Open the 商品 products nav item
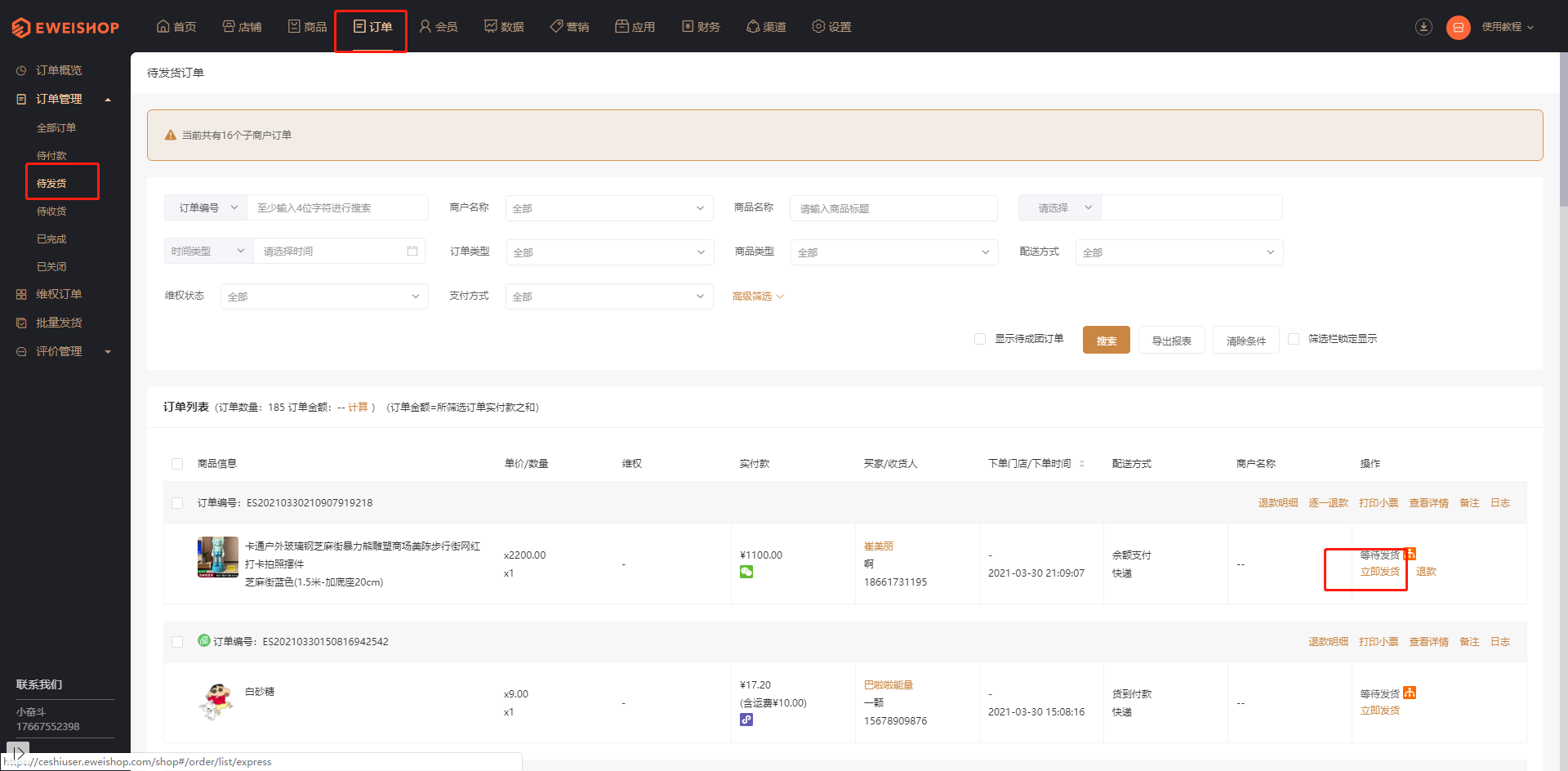Screen dimensions: 1568x771 click(307, 27)
